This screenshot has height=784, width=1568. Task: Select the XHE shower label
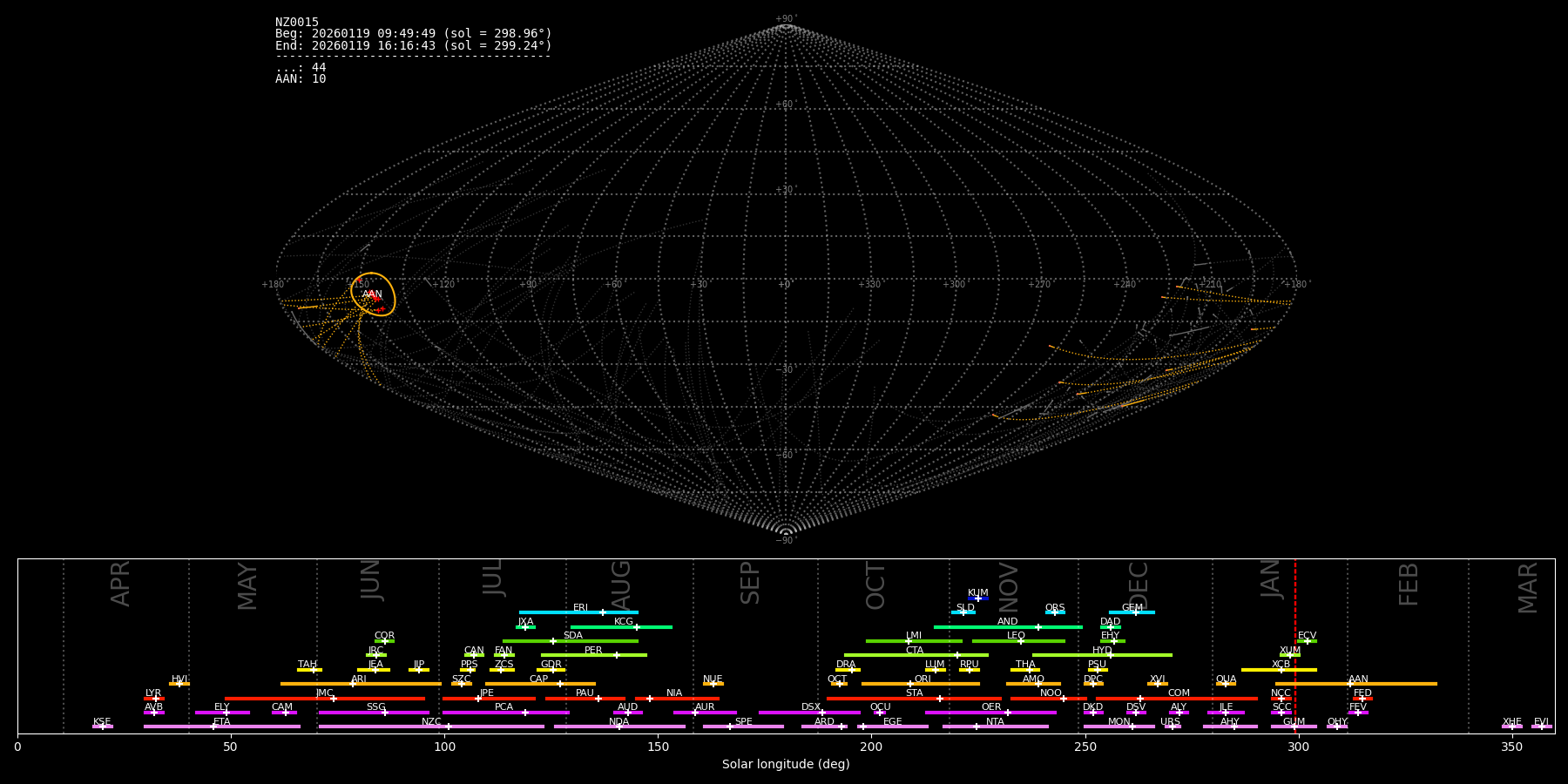tap(1512, 722)
